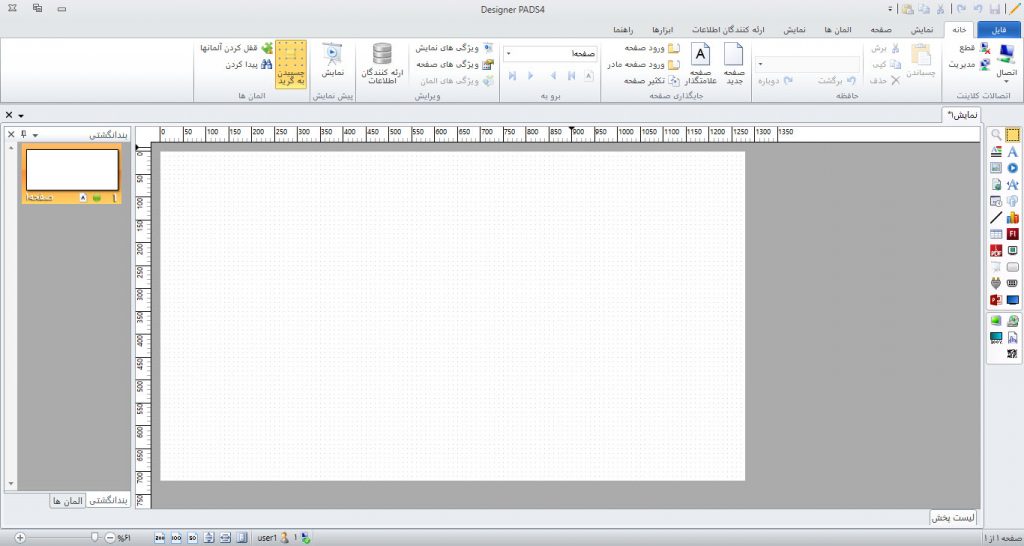Click the bar chart element tool
Screen dimensions: 1024x546
[1012, 217]
